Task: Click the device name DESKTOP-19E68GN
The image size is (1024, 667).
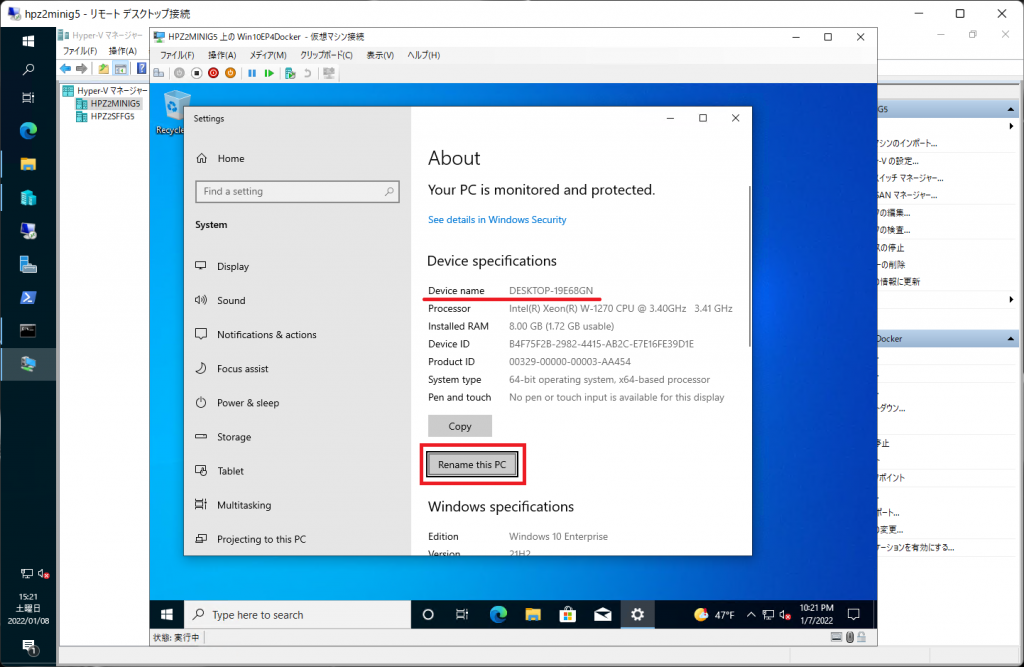Action: point(551,291)
